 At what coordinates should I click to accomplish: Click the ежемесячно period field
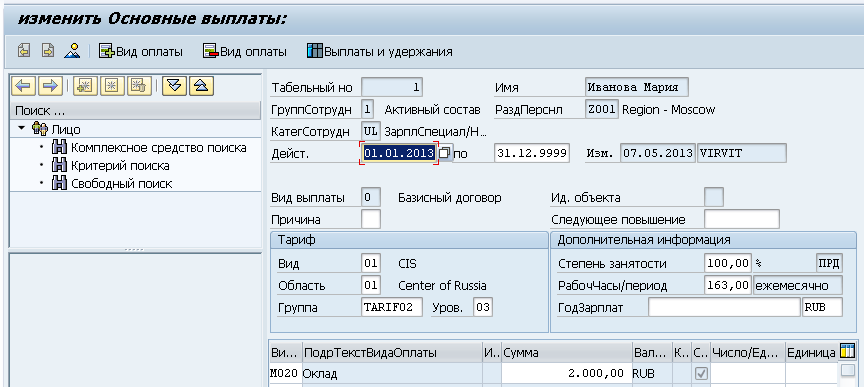click(x=798, y=286)
